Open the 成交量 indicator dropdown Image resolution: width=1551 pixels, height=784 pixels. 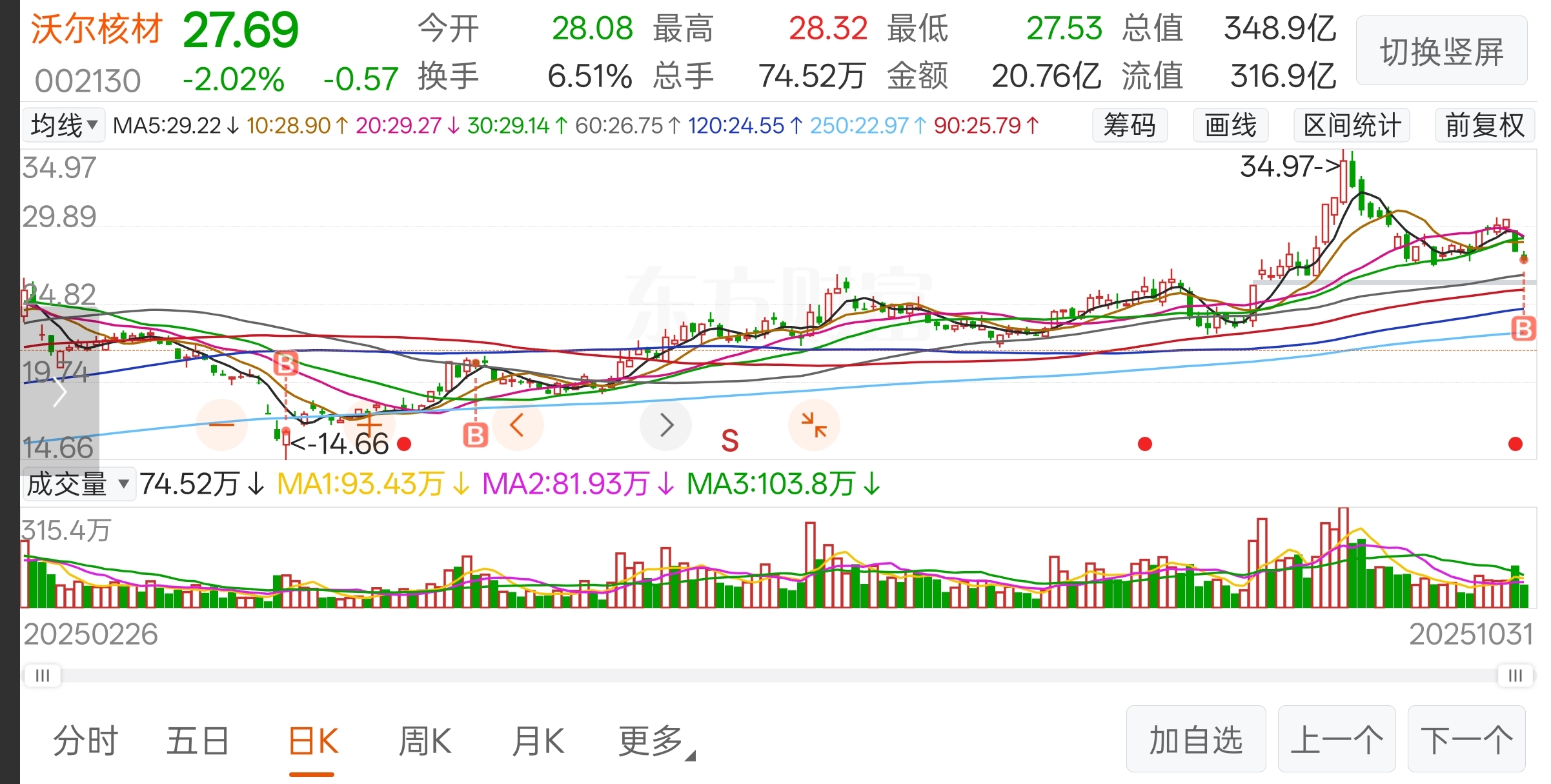pyautogui.click(x=78, y=484)
